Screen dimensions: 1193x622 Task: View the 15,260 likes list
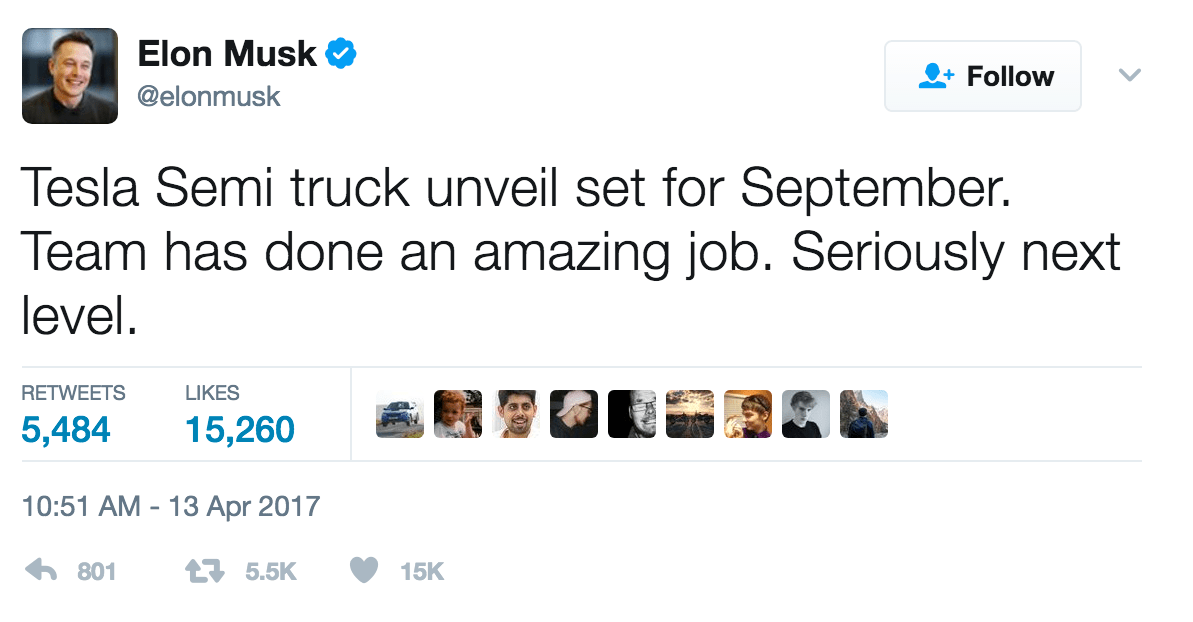click(x=240, y=430)
